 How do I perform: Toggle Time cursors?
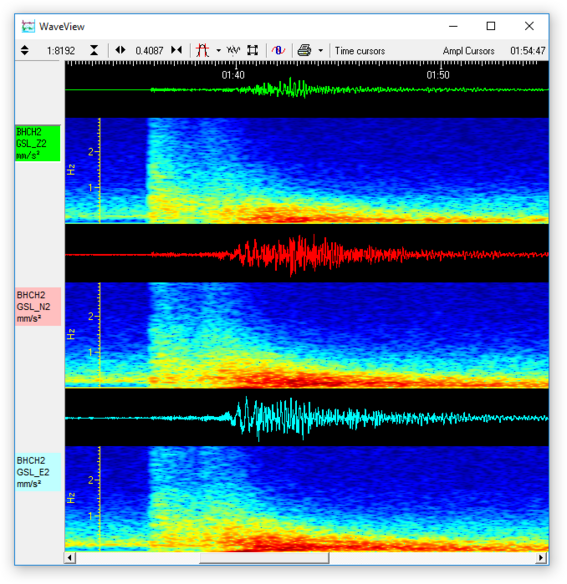(x=359, y=51)
